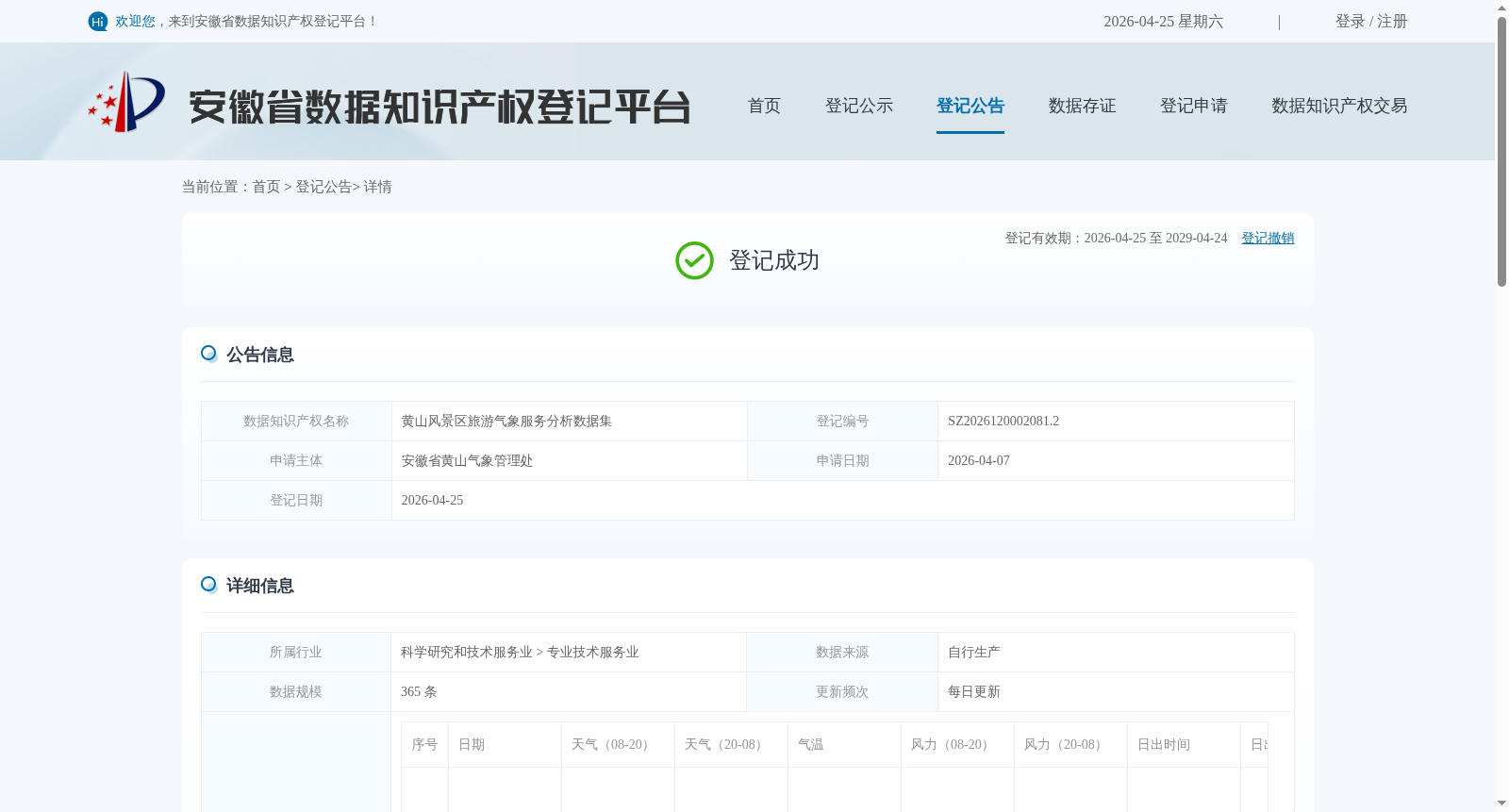Click update frequency value 每日更新
Viewport: 1509px width, 812px height.
click(x=974, y=692)
